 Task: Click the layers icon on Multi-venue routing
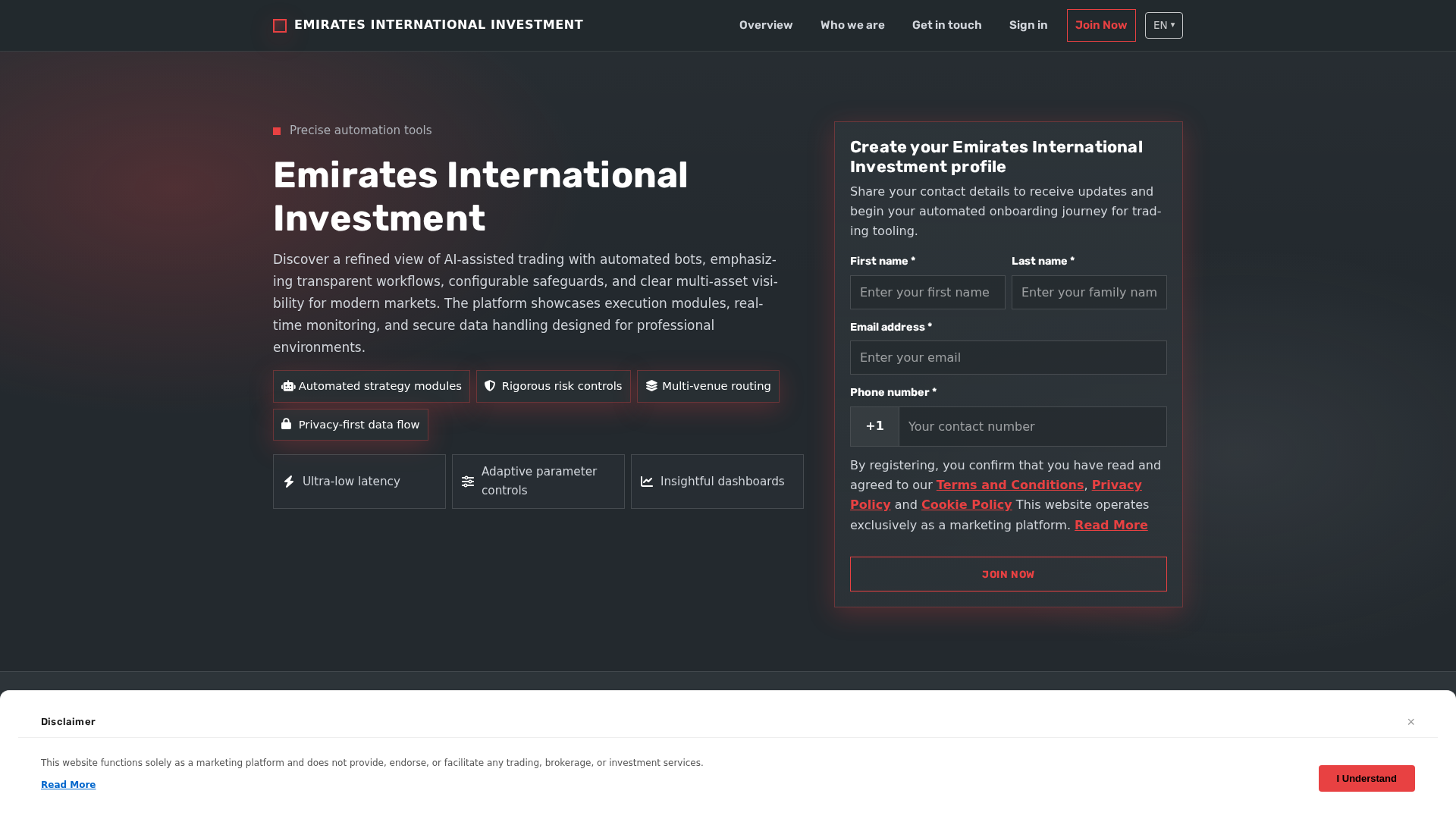click(651, 386)
